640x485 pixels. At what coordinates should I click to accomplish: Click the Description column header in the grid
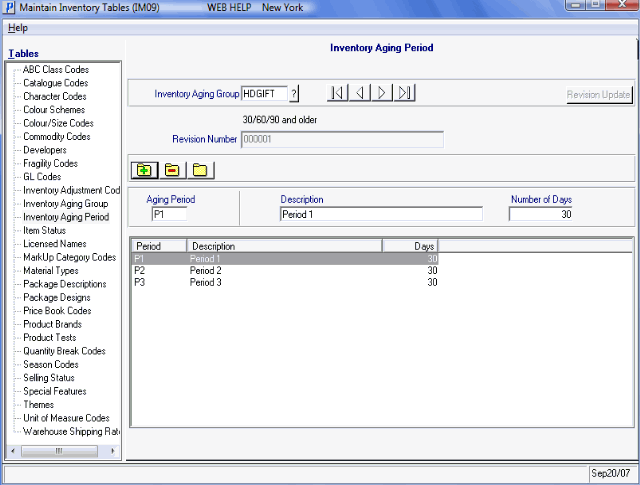(284, 246)
